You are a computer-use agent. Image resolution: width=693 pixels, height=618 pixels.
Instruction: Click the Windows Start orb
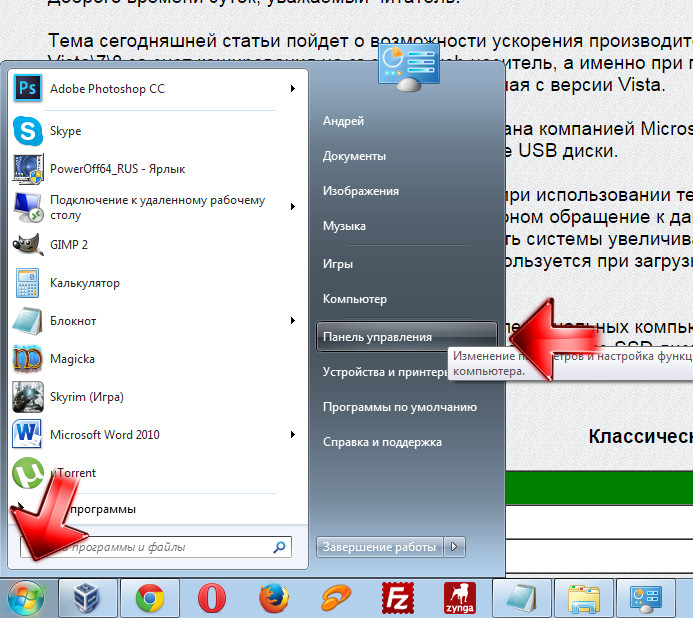click(x=26, y=599)
